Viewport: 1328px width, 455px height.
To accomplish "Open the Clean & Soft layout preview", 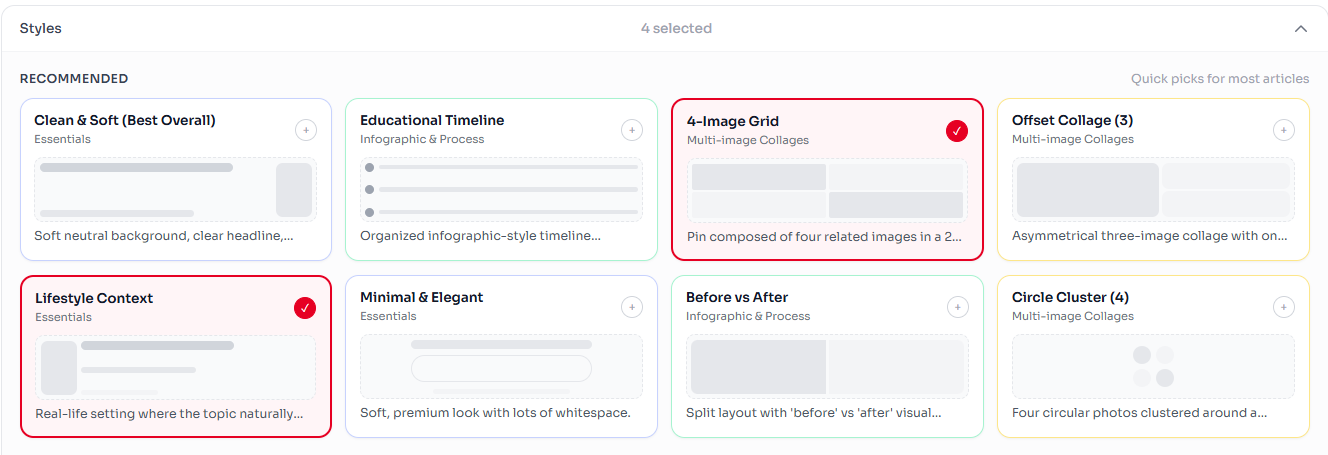I will coord(175,190).
